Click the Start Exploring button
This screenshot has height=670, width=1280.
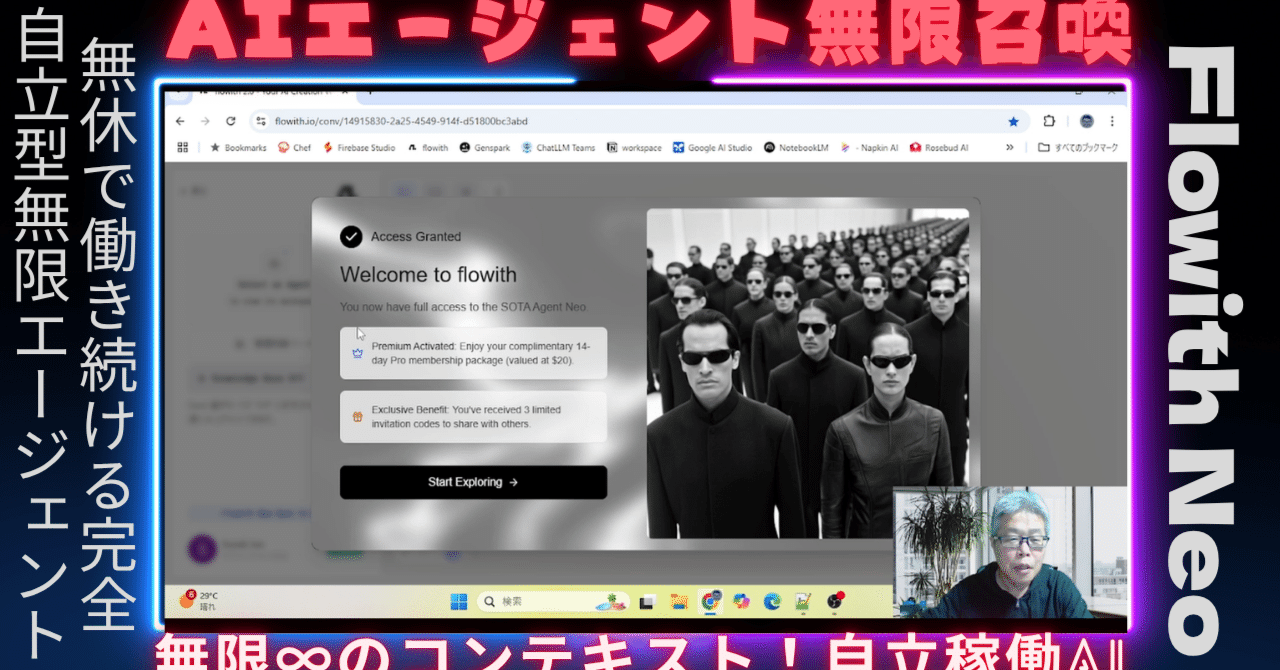[x=473, y=482]
